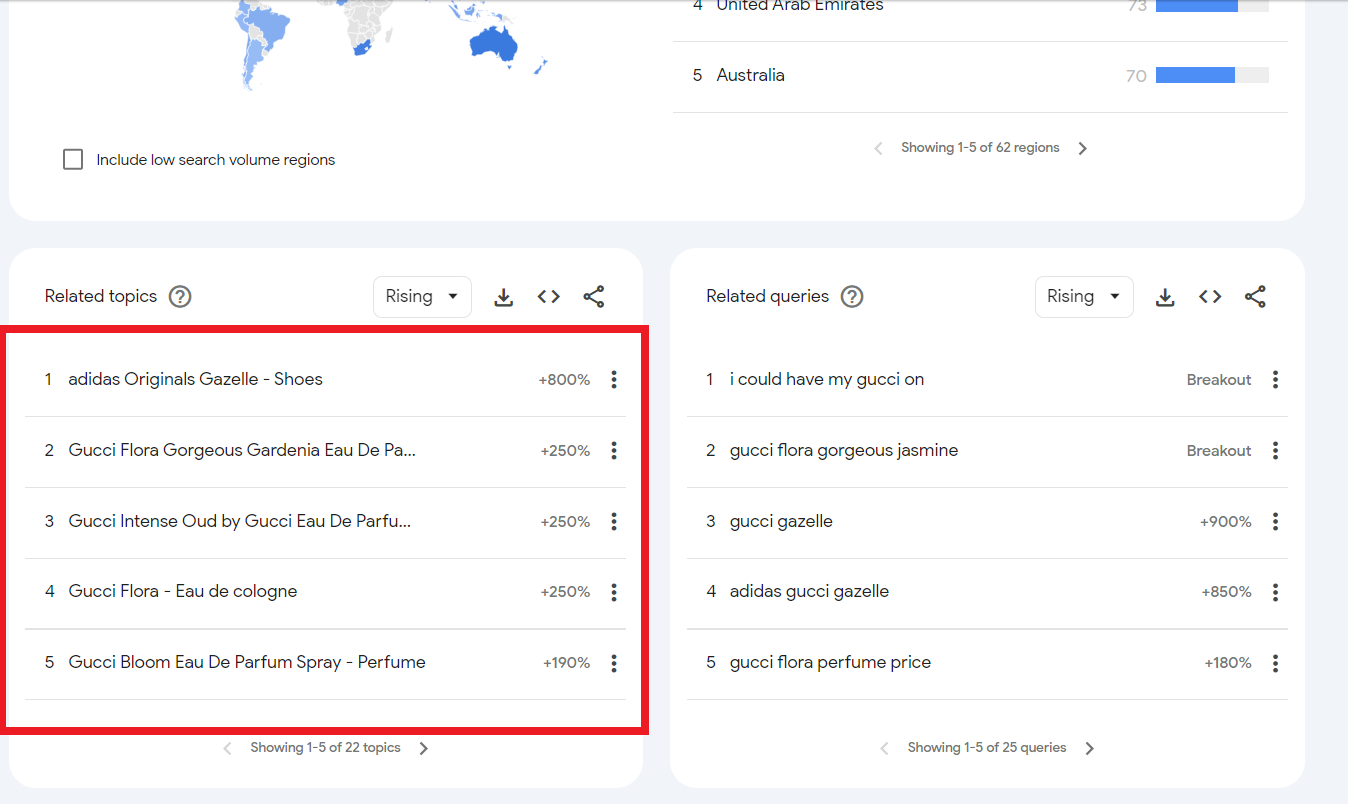Screen dimensions: 1348x804
Task: Share the Related topics card
Action: click(x=594, y=297)
